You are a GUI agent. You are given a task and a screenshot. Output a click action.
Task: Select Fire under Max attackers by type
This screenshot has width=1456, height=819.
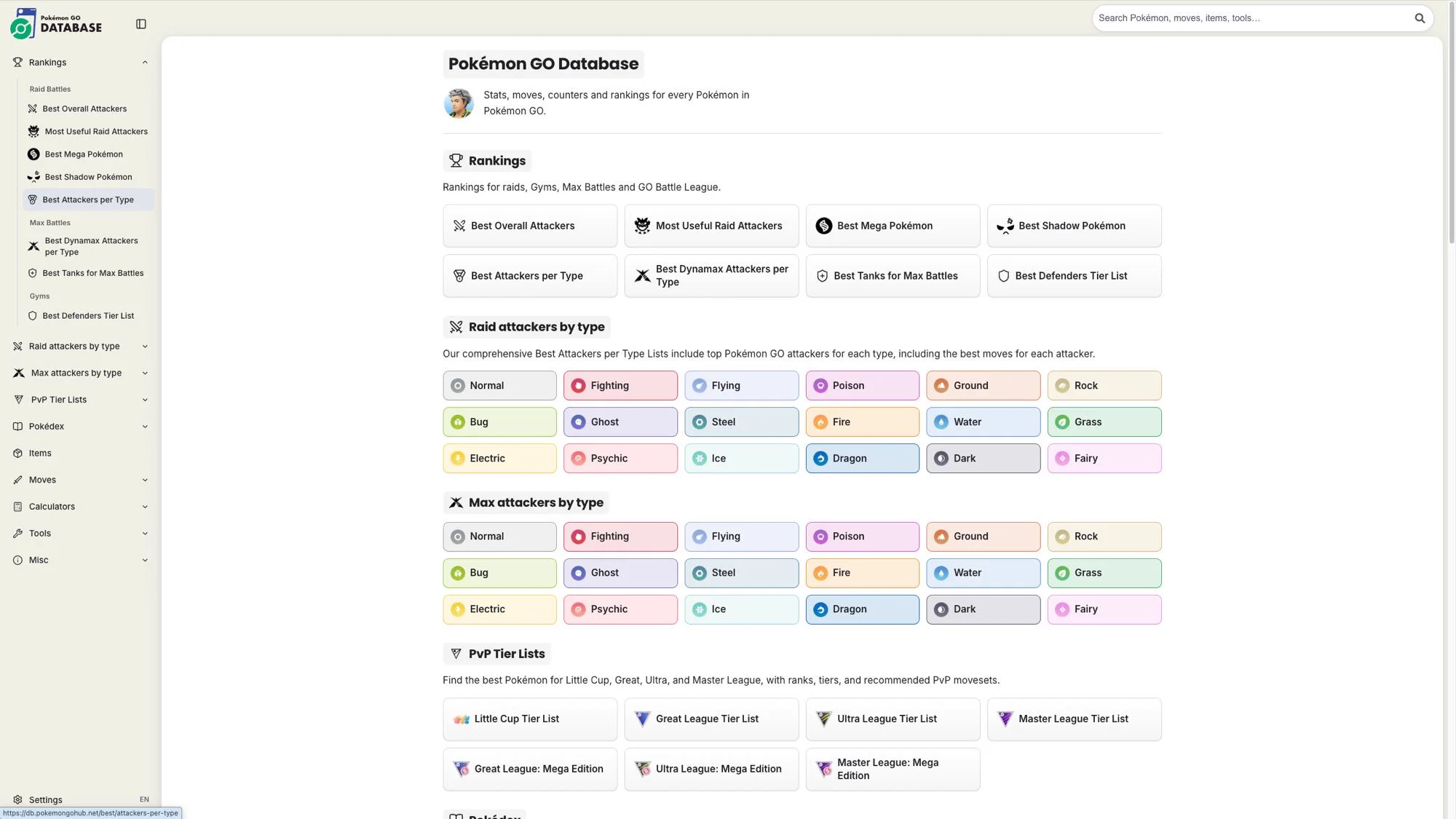[862, 573]
